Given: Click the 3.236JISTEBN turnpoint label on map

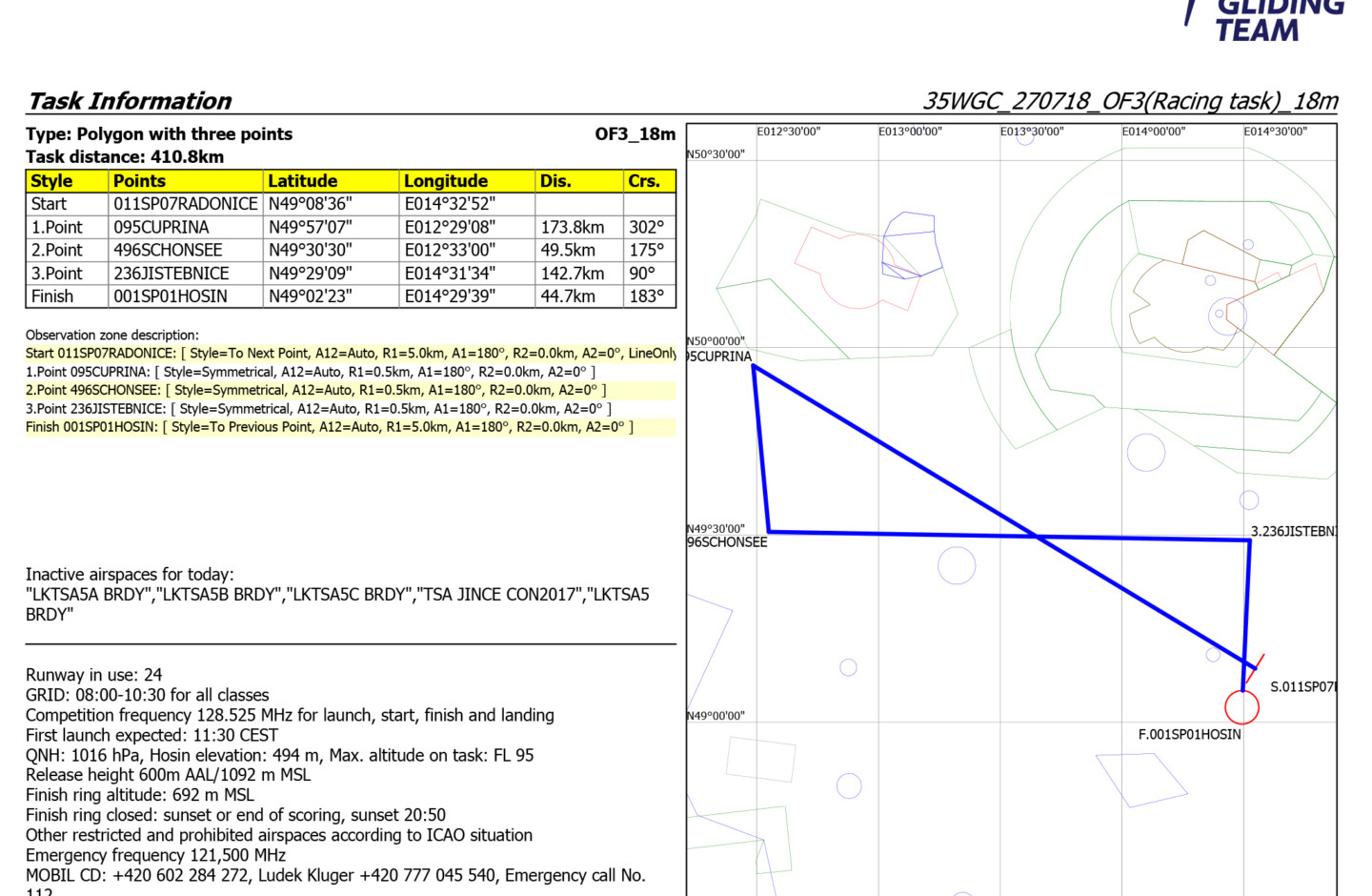Looking at the screenshot, I should [x=1293, y=531].
